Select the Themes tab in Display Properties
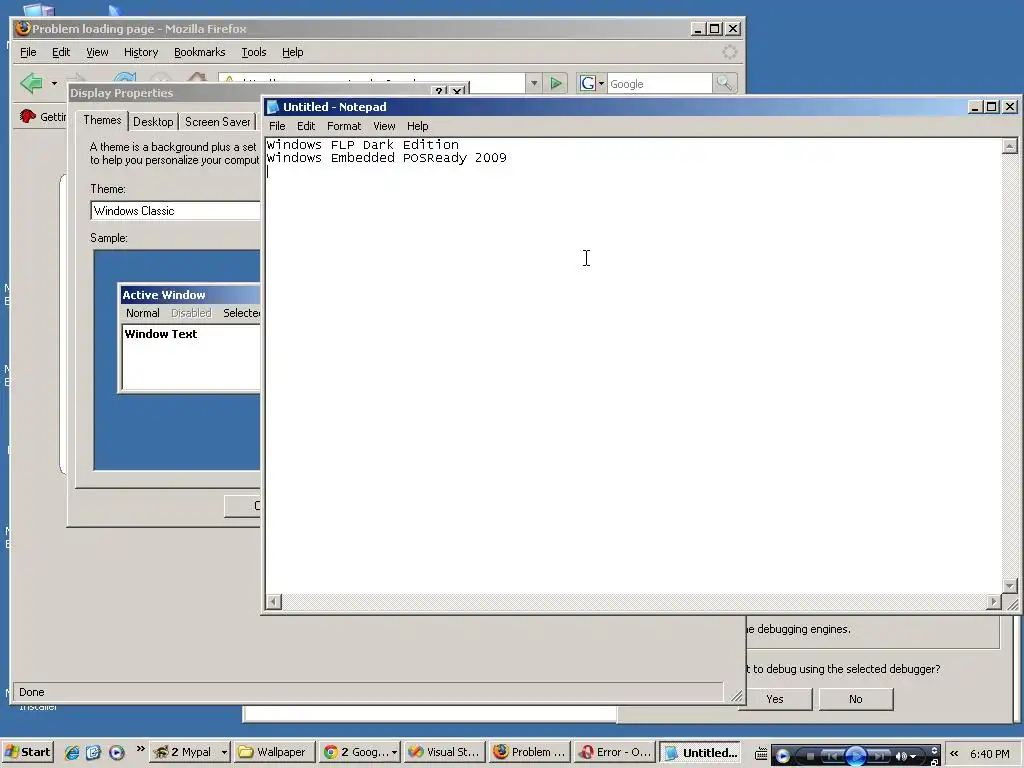Screen dimensions: 1024x768 (102, 120)
